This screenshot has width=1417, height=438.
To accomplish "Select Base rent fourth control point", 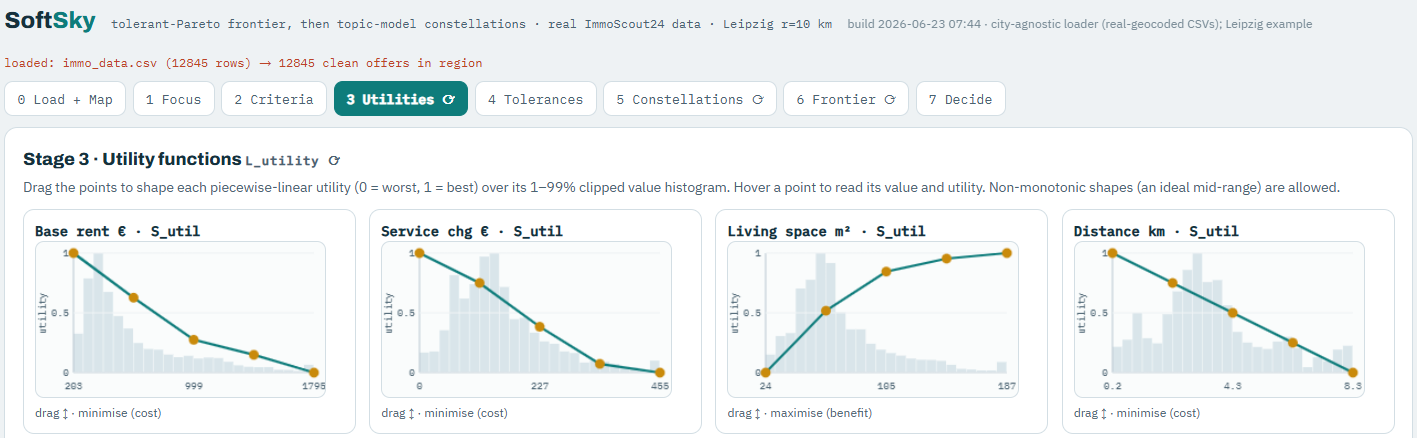I will coord(254,355).
